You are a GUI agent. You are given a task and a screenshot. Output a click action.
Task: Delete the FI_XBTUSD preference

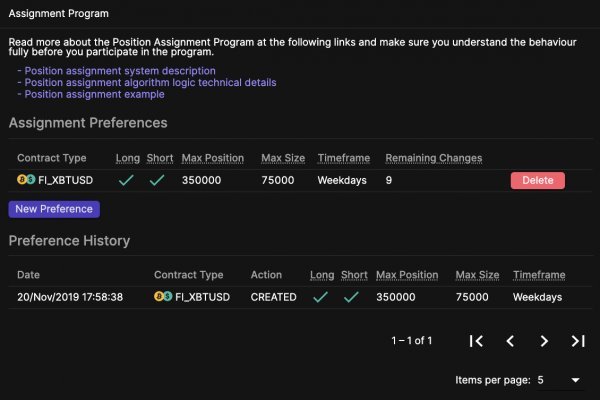click(x=537, y=180)
